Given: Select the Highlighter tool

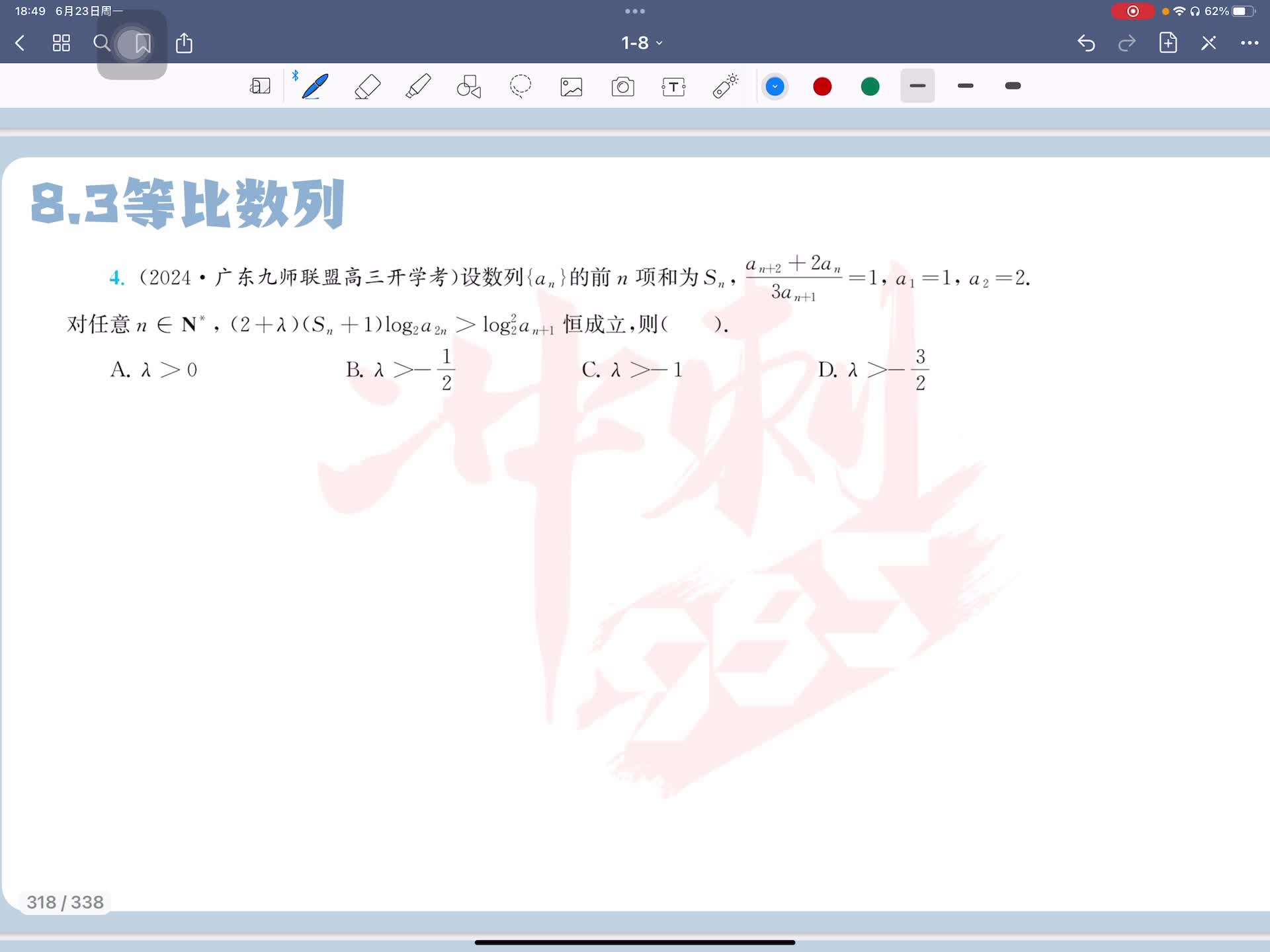Looking at the screenshot, I should click(x=418, y=87).
